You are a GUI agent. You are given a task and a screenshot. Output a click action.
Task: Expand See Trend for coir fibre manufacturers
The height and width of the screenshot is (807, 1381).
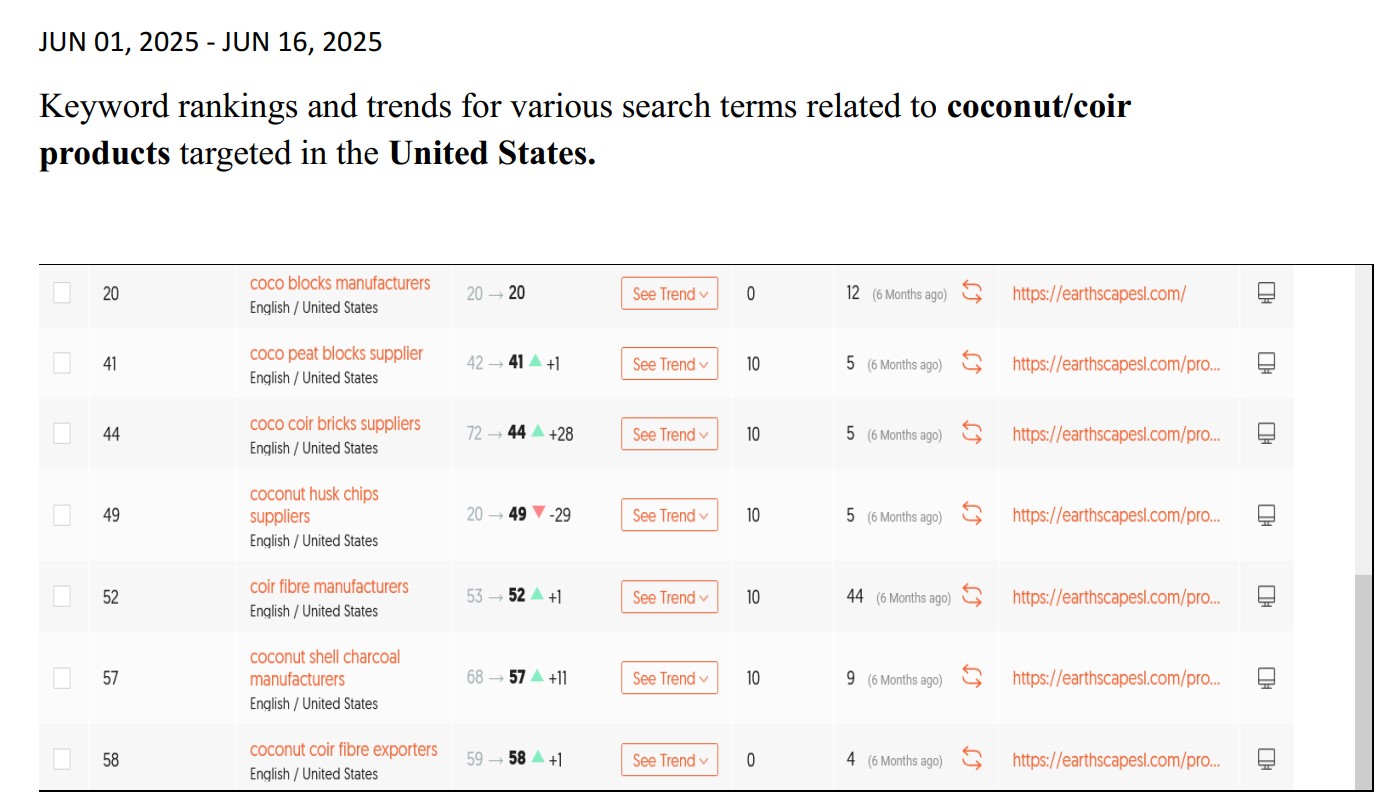point(670,597)
